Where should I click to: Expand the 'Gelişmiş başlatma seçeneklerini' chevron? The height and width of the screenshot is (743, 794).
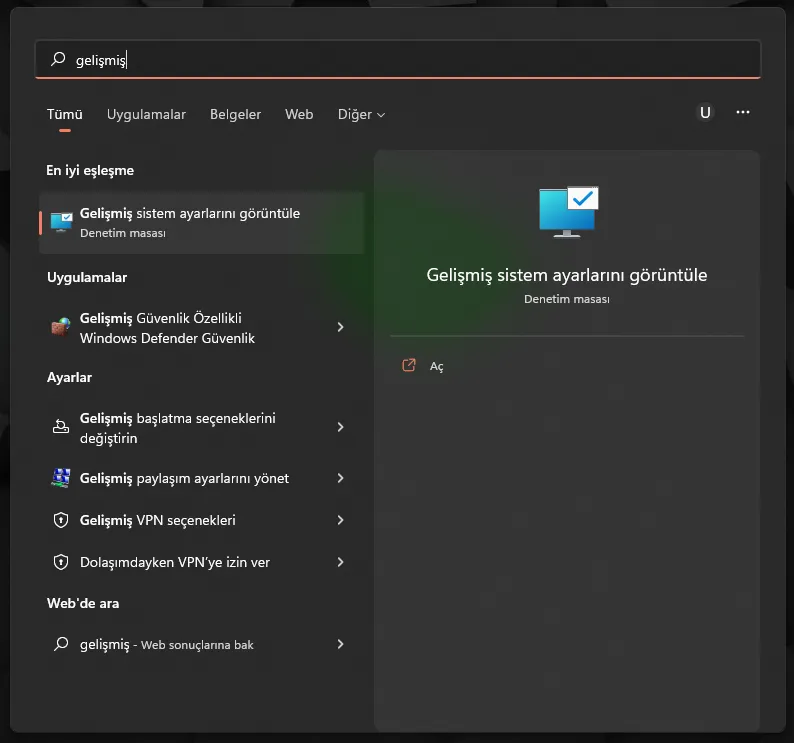341,427
